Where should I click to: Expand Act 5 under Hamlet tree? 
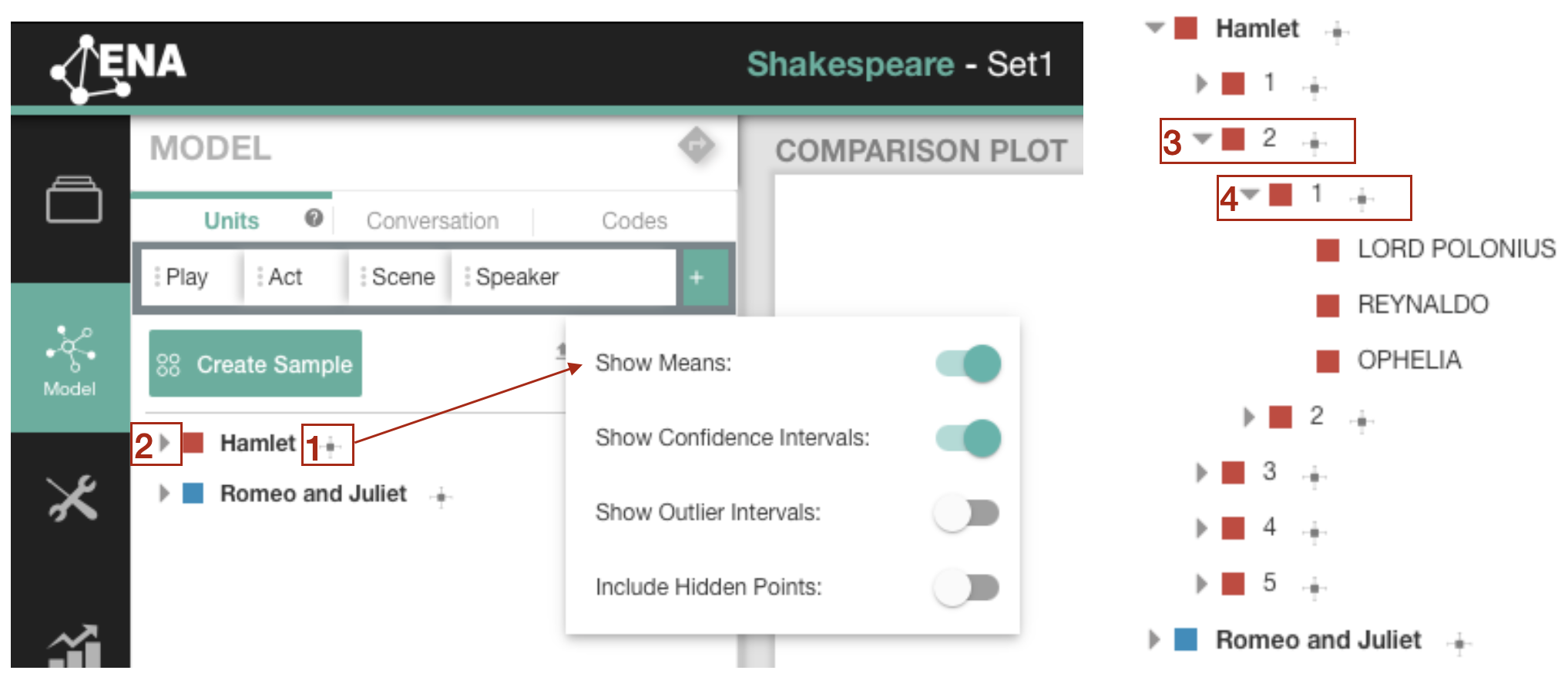click(x=1201, y=584)
